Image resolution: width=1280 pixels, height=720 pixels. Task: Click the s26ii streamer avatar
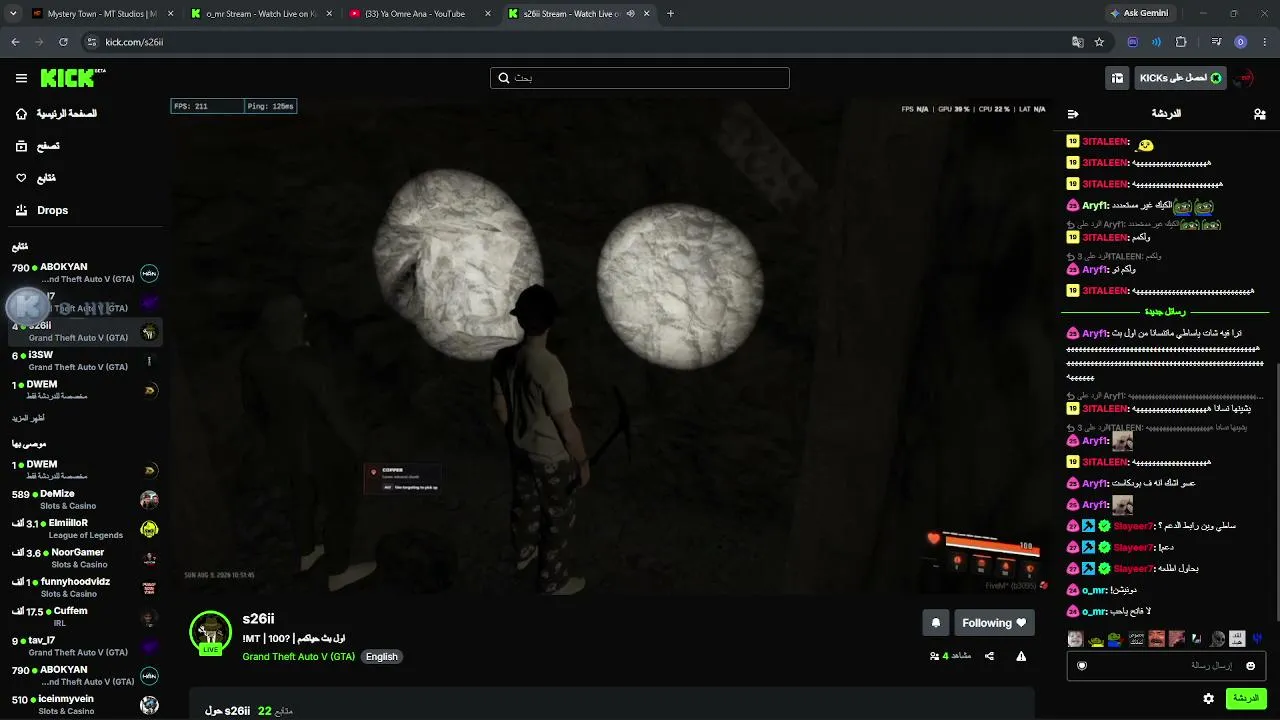coord(210,632)
